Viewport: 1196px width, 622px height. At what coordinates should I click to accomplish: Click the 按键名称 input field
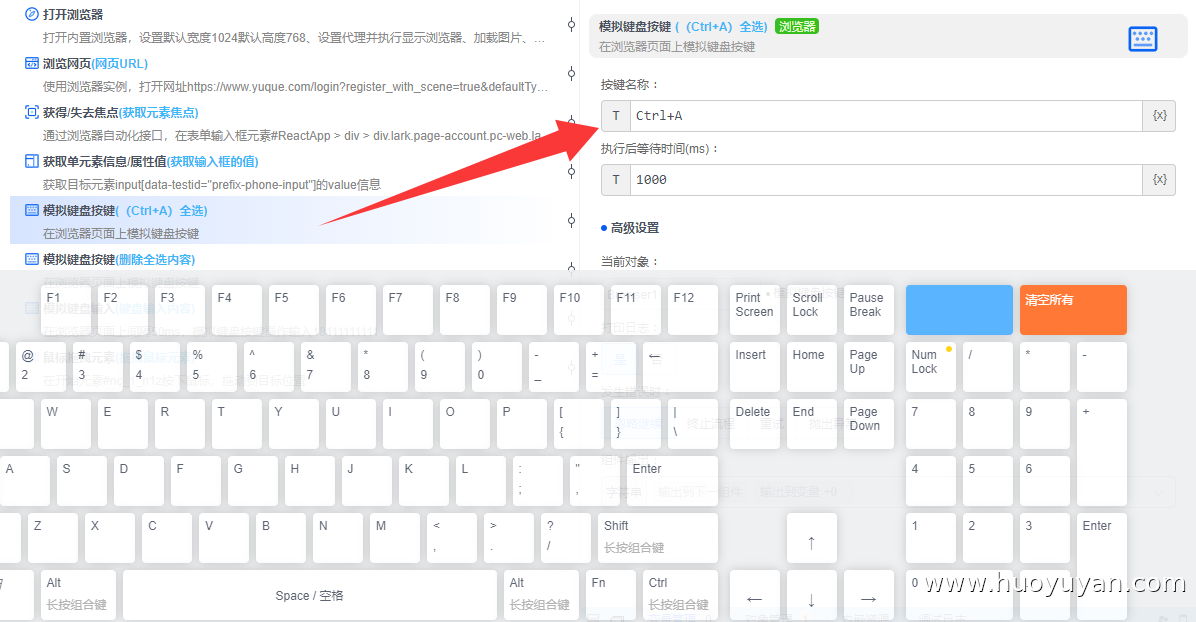(x=886, y=115)
